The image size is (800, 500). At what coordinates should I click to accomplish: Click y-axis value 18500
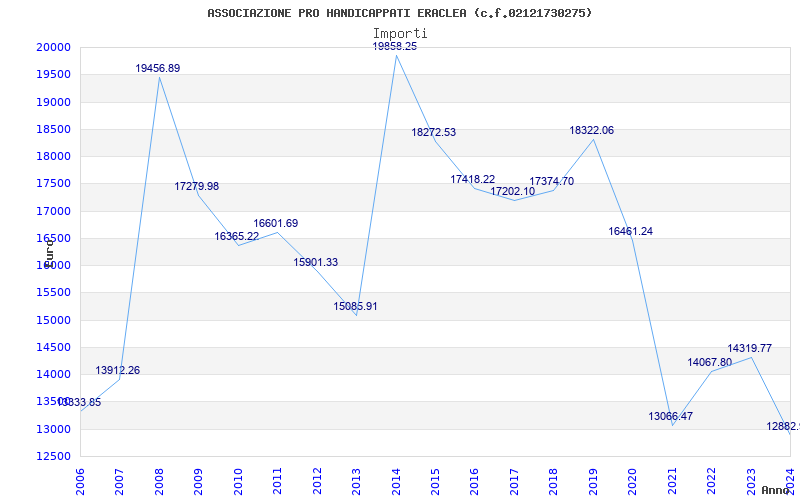coord(53,129)
